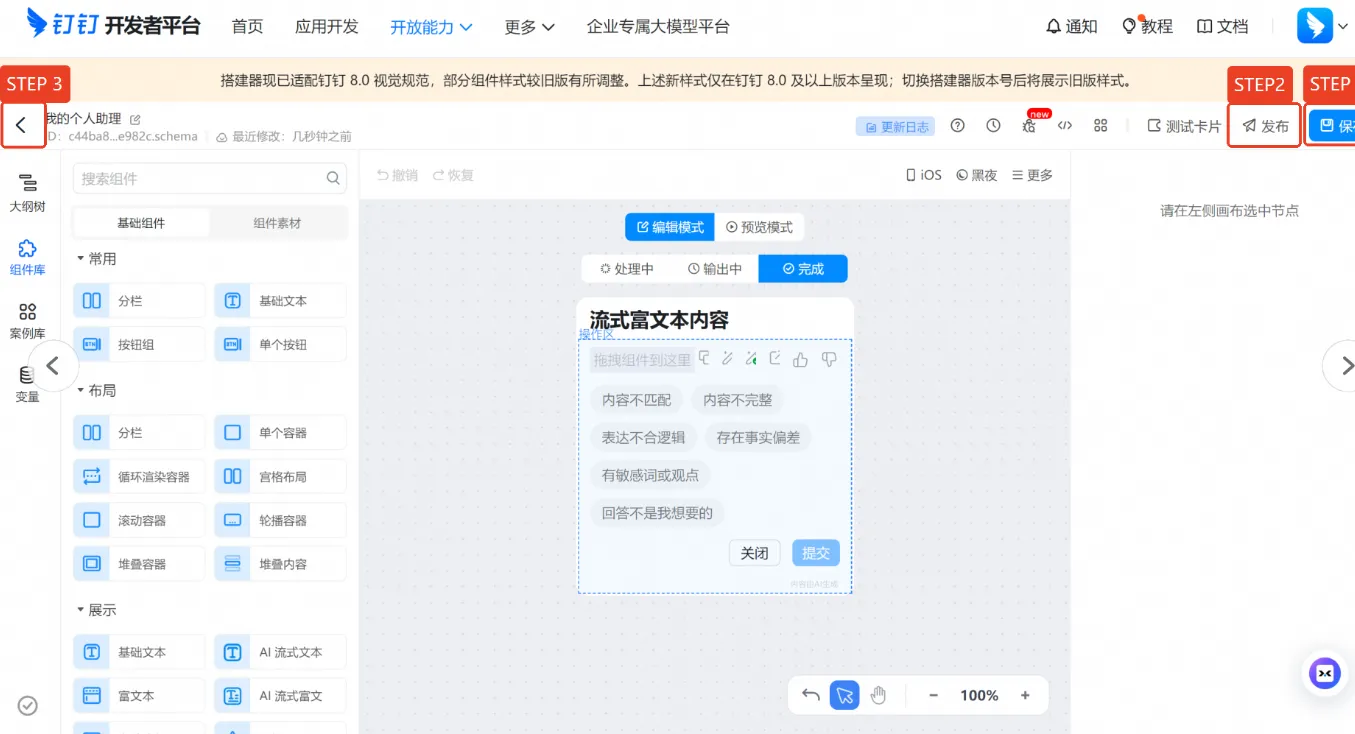The width and height of the screenshot is (1355, 734).
Task: Select the pointer tool in the bottom toolbar
Action: pos(844,695)
